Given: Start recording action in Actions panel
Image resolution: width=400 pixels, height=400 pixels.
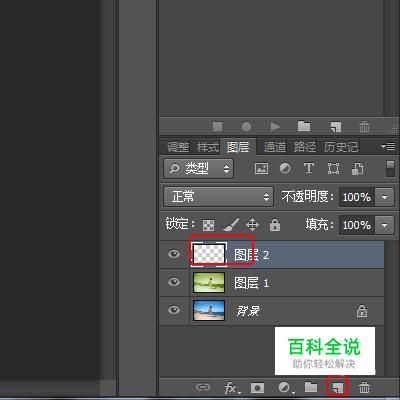Looking at the screenshot, I should point(246,127).
